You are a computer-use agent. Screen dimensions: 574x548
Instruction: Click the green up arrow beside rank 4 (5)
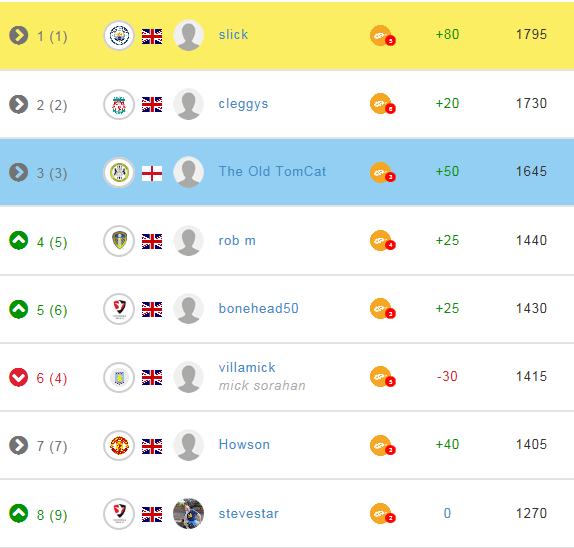click(19, 241)
